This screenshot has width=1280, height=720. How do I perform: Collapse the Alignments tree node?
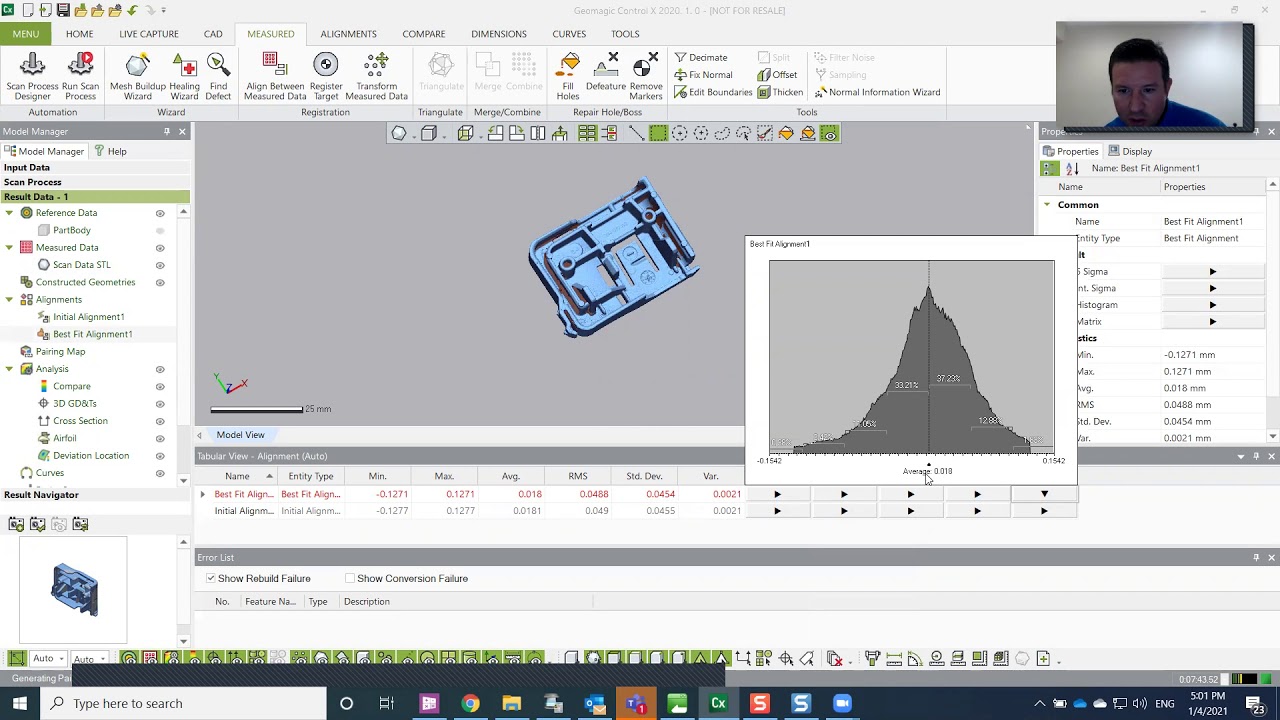(x=10, y=300)
